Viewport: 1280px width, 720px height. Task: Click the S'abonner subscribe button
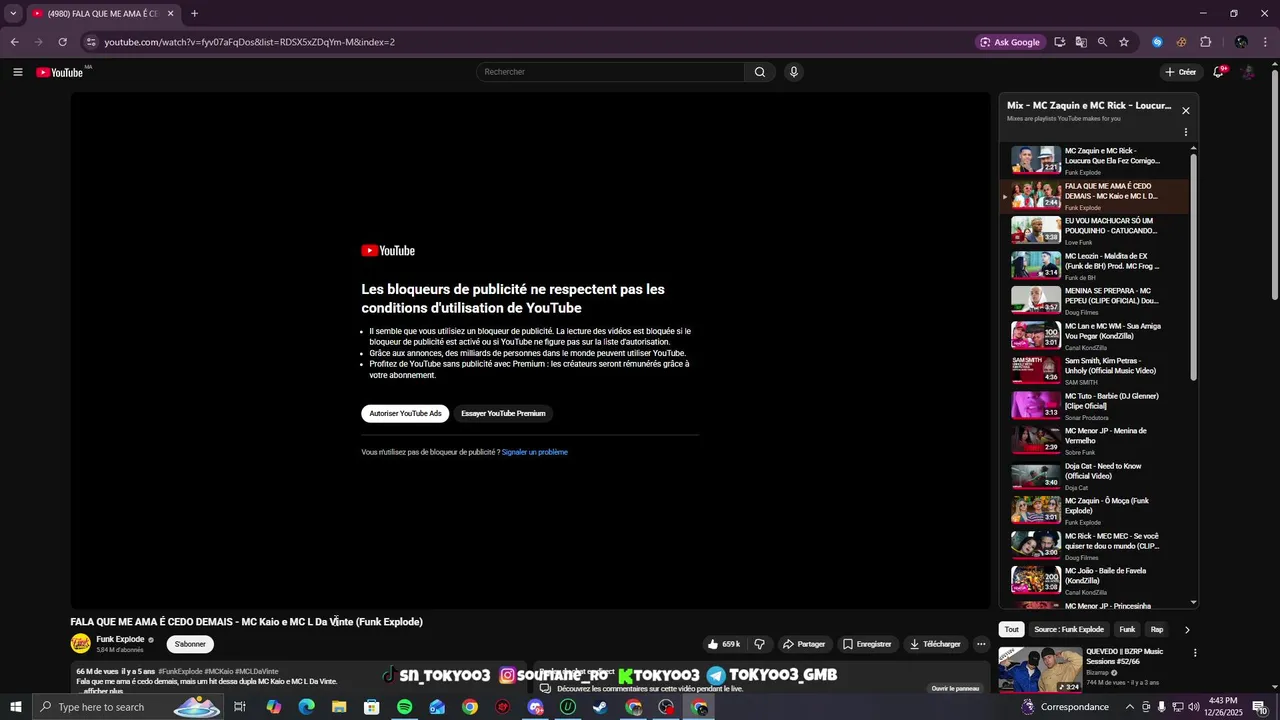tap(190, 644)
